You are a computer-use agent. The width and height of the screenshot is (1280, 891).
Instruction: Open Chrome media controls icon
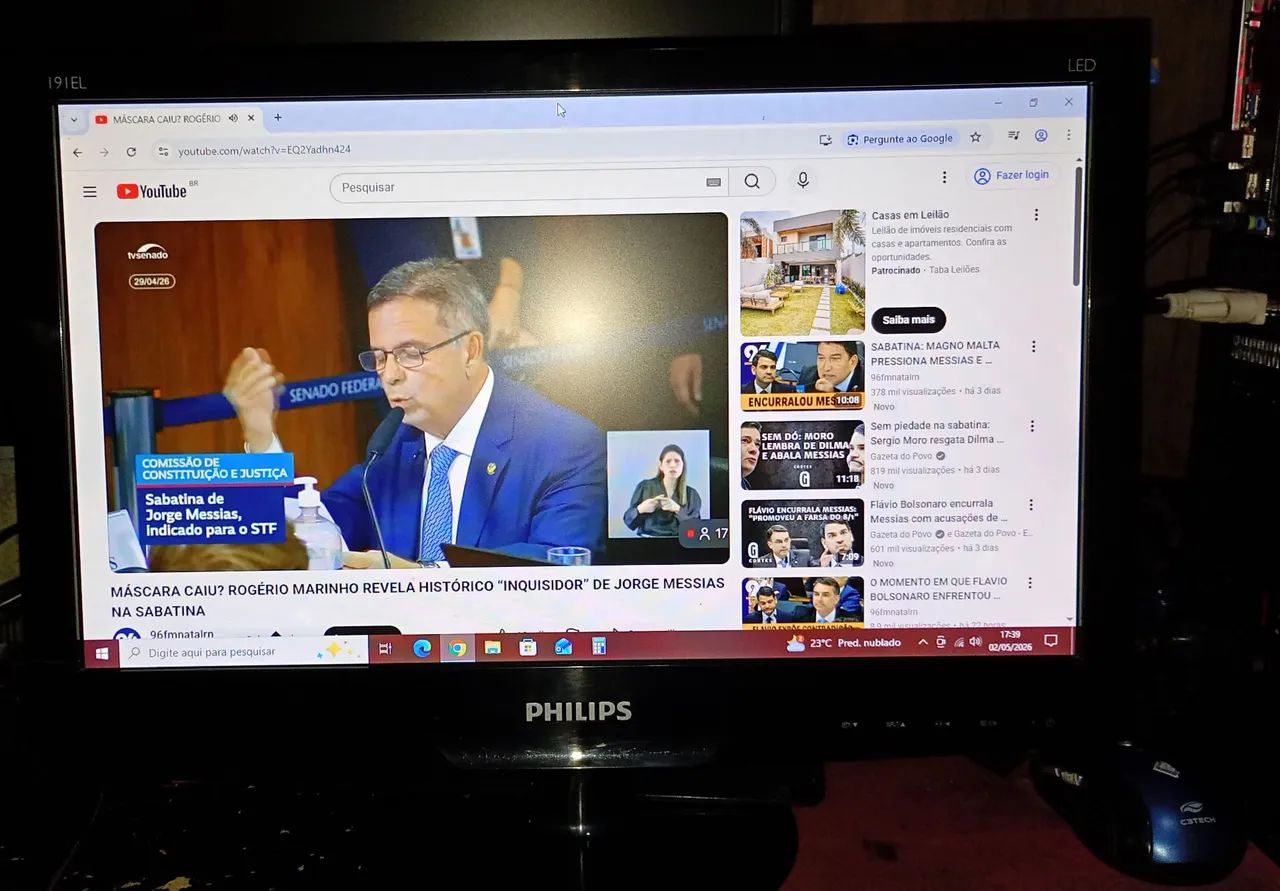click(1013, 135)
